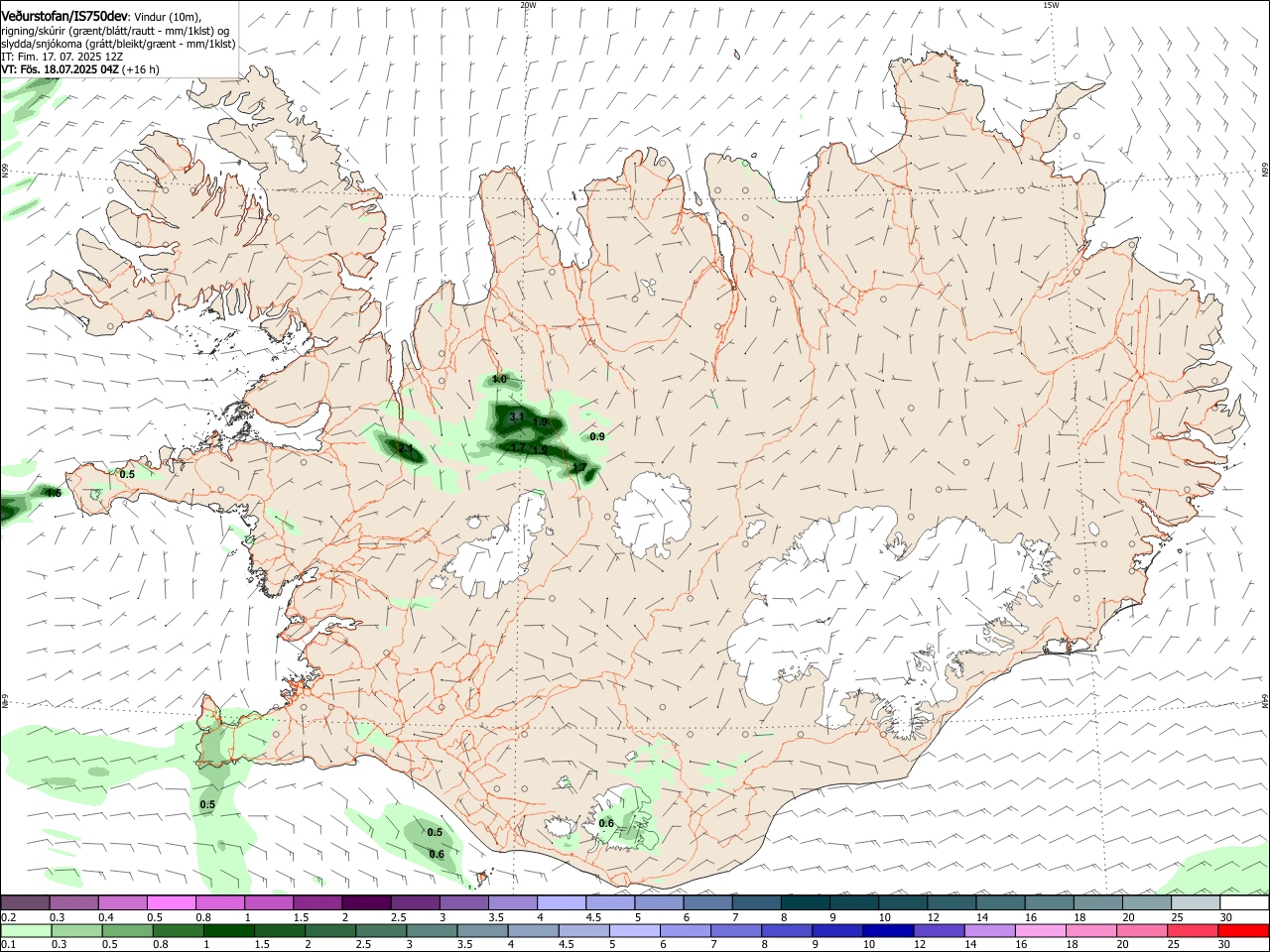The height and width of the screenshot is (952, 1270).
Task: Click the IT: Fim. 17. 07. 2025 12Z line
Action: 63,57
